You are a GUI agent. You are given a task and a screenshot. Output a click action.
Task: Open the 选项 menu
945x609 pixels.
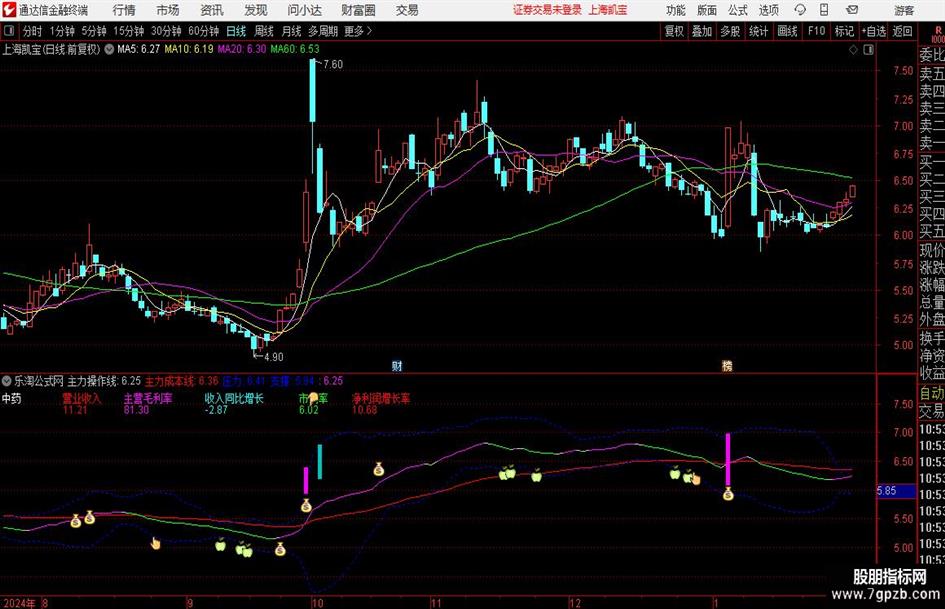point(768,10)
